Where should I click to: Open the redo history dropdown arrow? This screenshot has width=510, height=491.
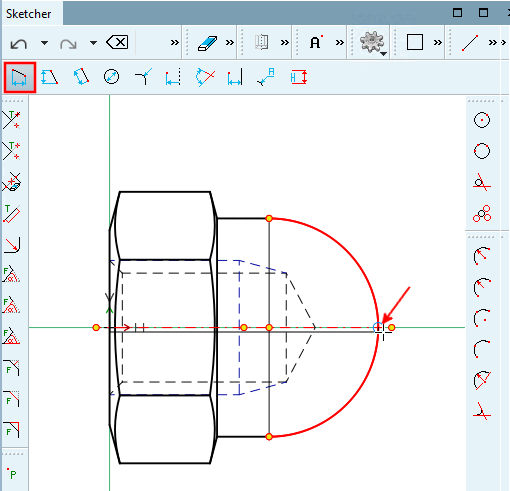pos(94,43)
